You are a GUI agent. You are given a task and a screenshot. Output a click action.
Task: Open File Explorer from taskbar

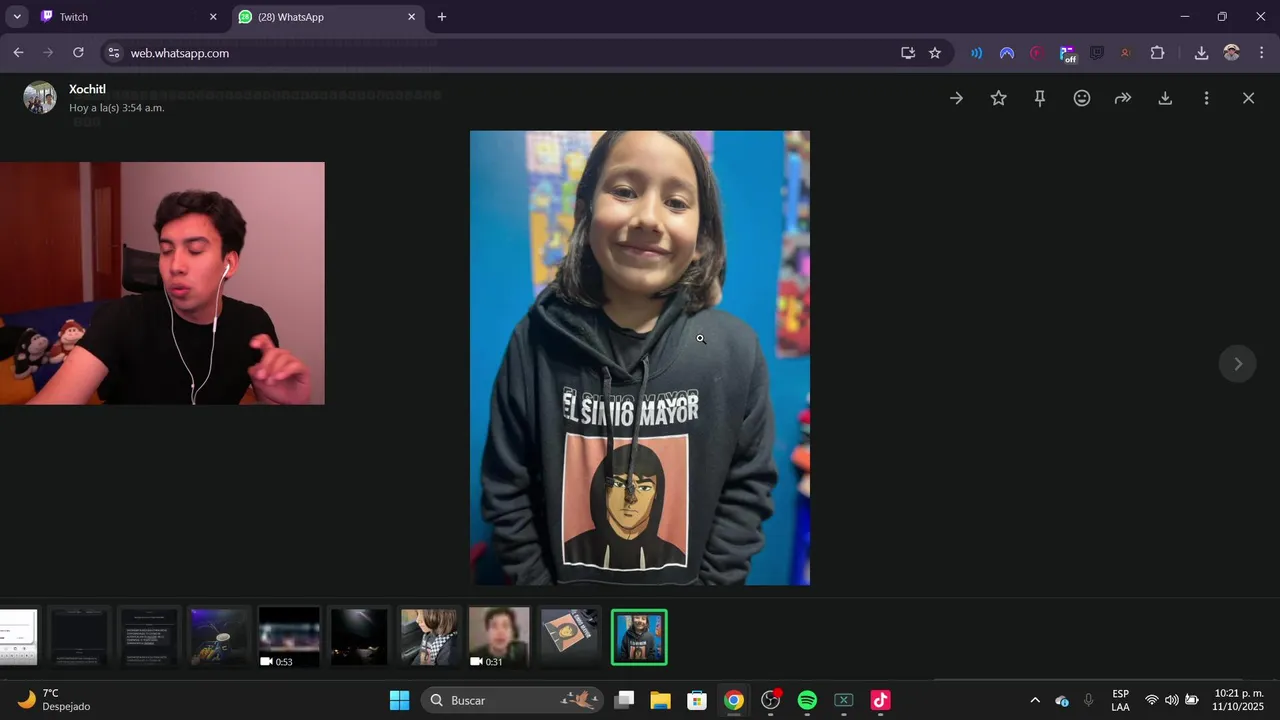(660, 700)
